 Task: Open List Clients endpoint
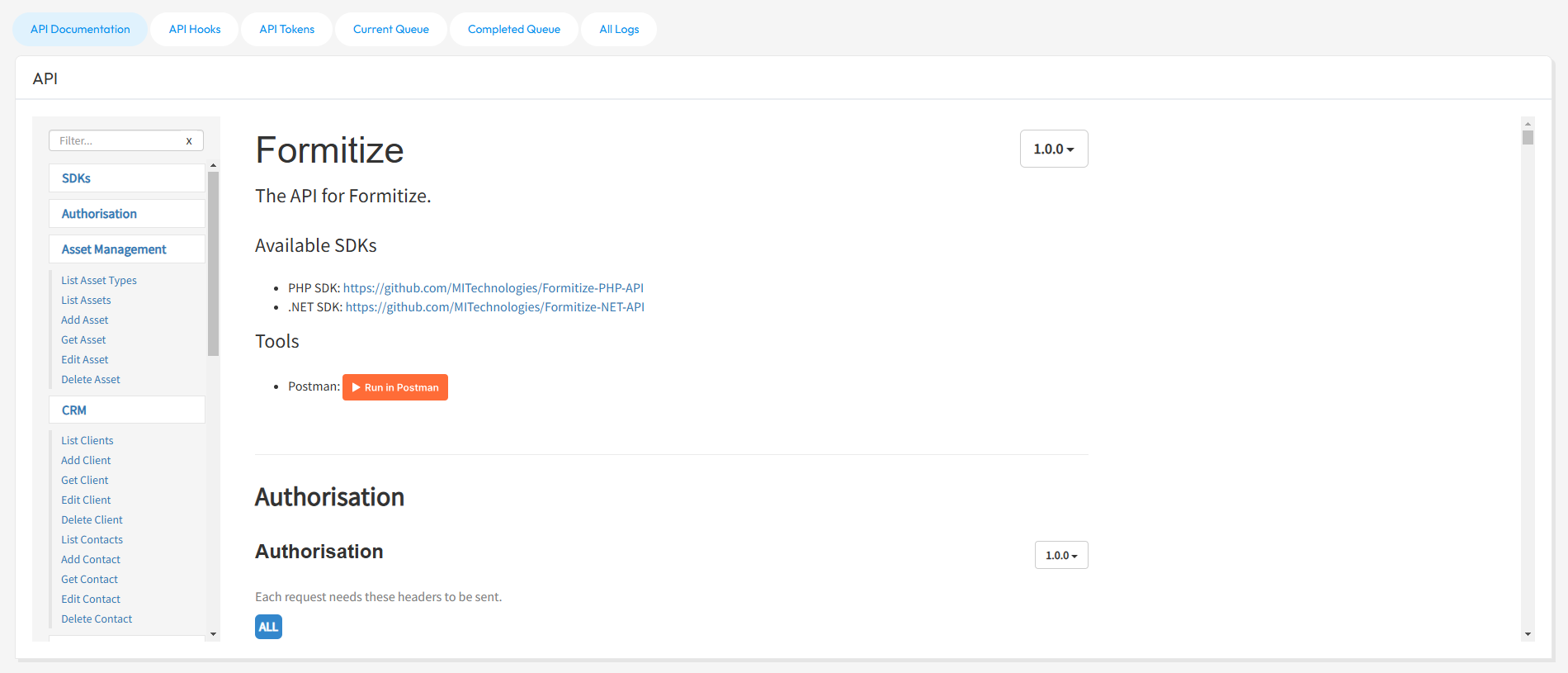coord(87,441)
